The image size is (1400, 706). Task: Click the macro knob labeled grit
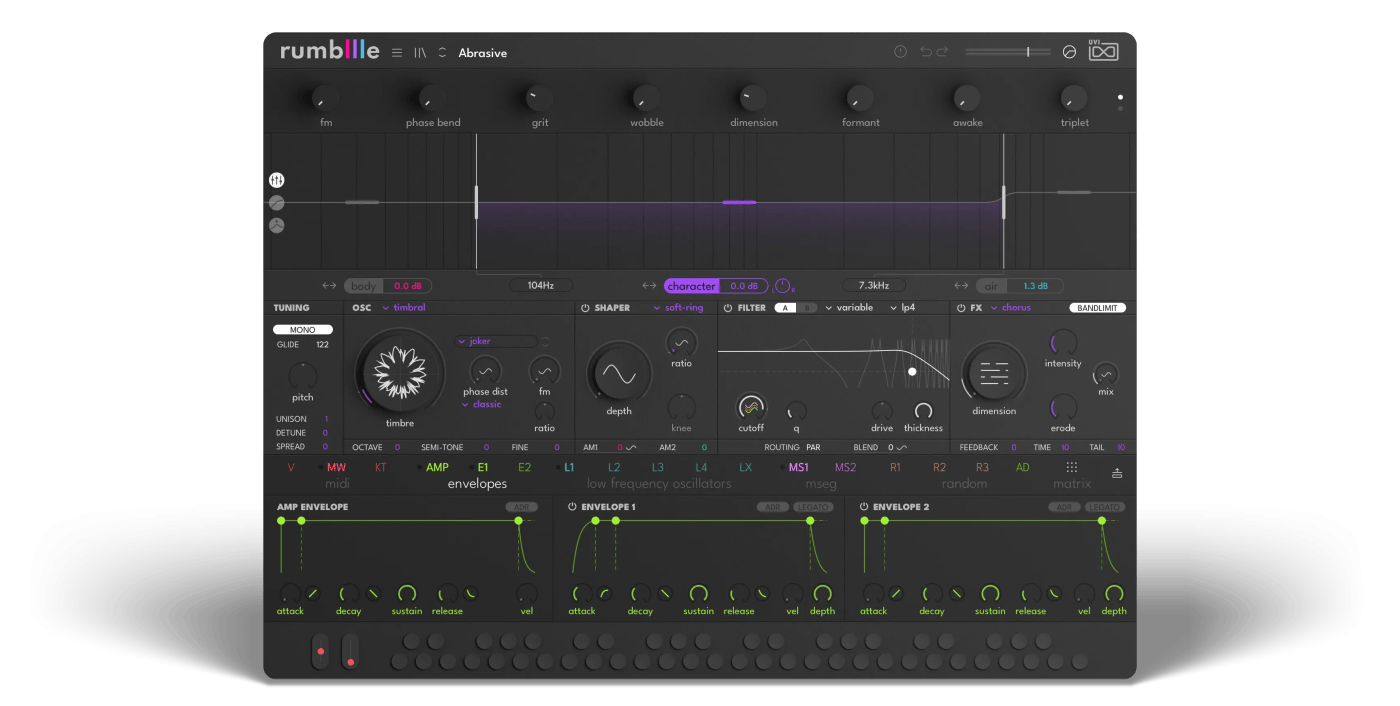click(539, 98)
